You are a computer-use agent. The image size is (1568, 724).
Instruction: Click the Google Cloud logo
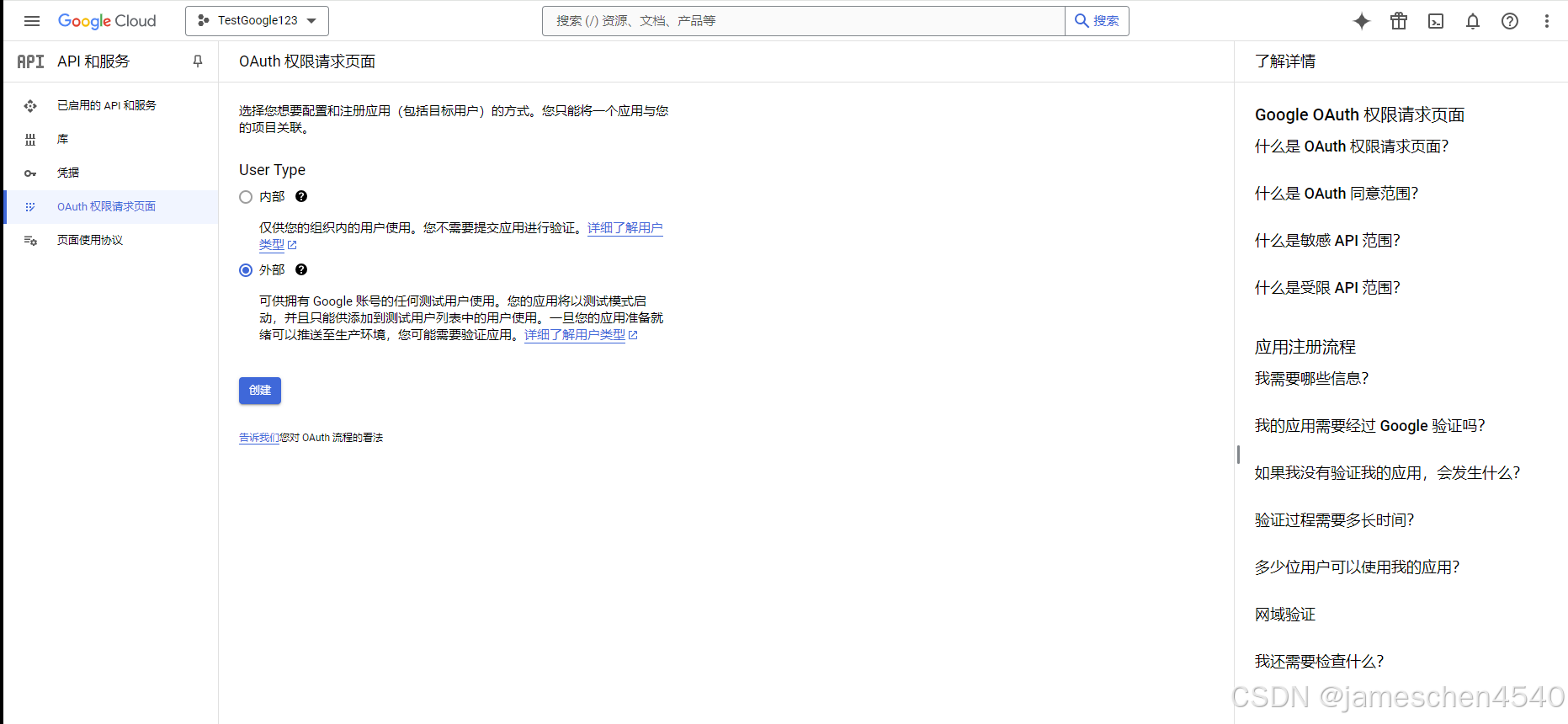(x=107, y=21)
